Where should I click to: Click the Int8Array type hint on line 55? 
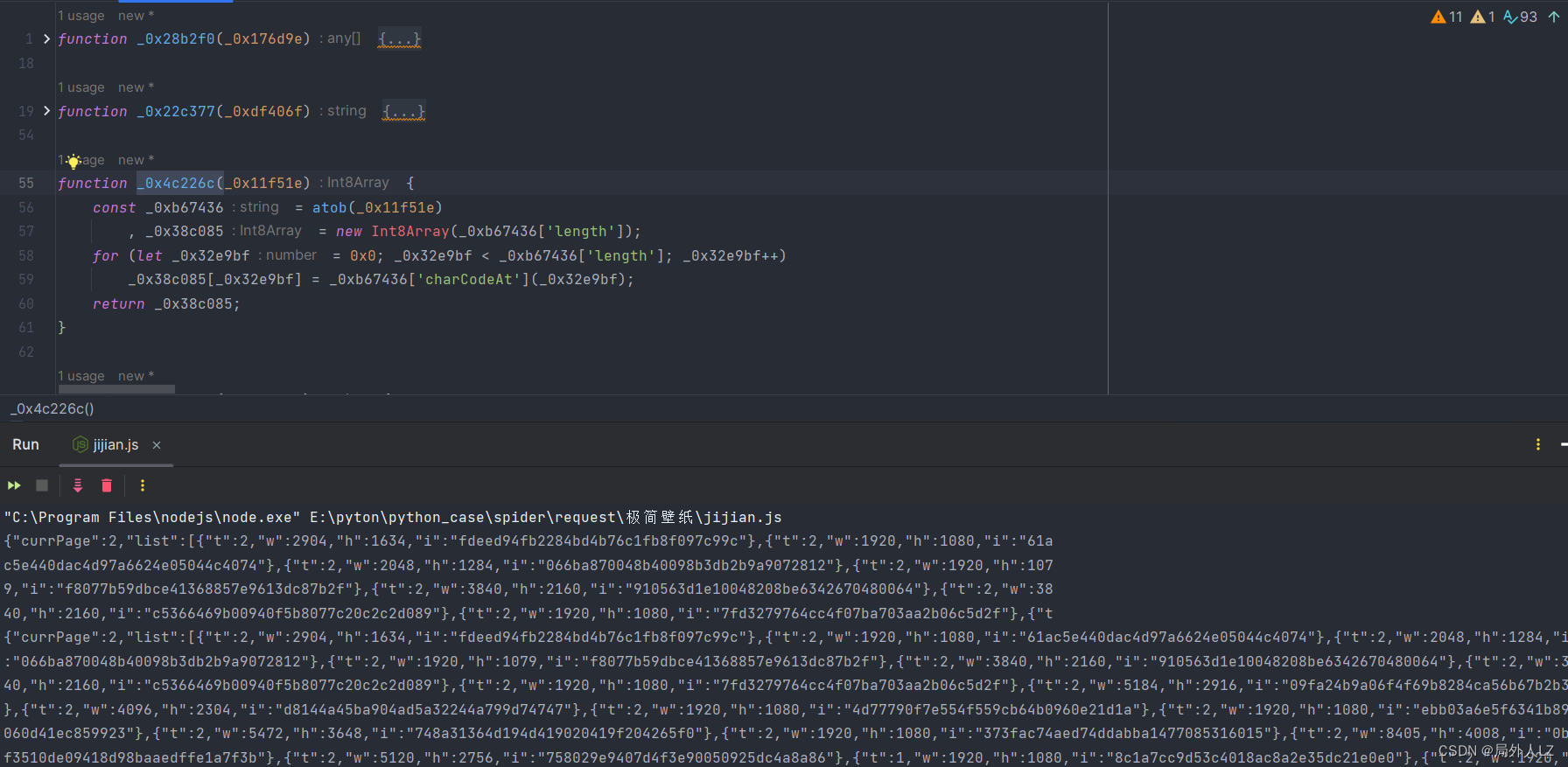click(x=358, y=182)
